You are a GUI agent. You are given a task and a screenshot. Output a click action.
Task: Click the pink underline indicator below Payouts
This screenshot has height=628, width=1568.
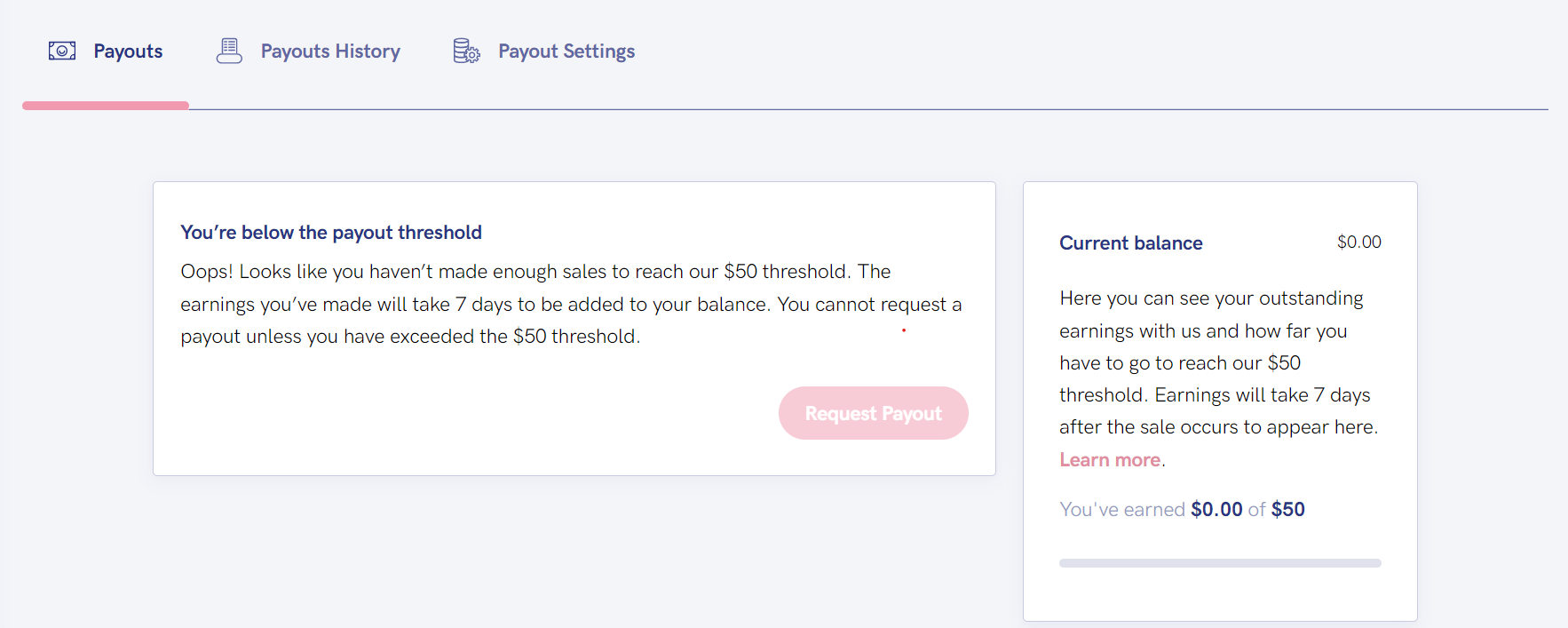(105, 105)
